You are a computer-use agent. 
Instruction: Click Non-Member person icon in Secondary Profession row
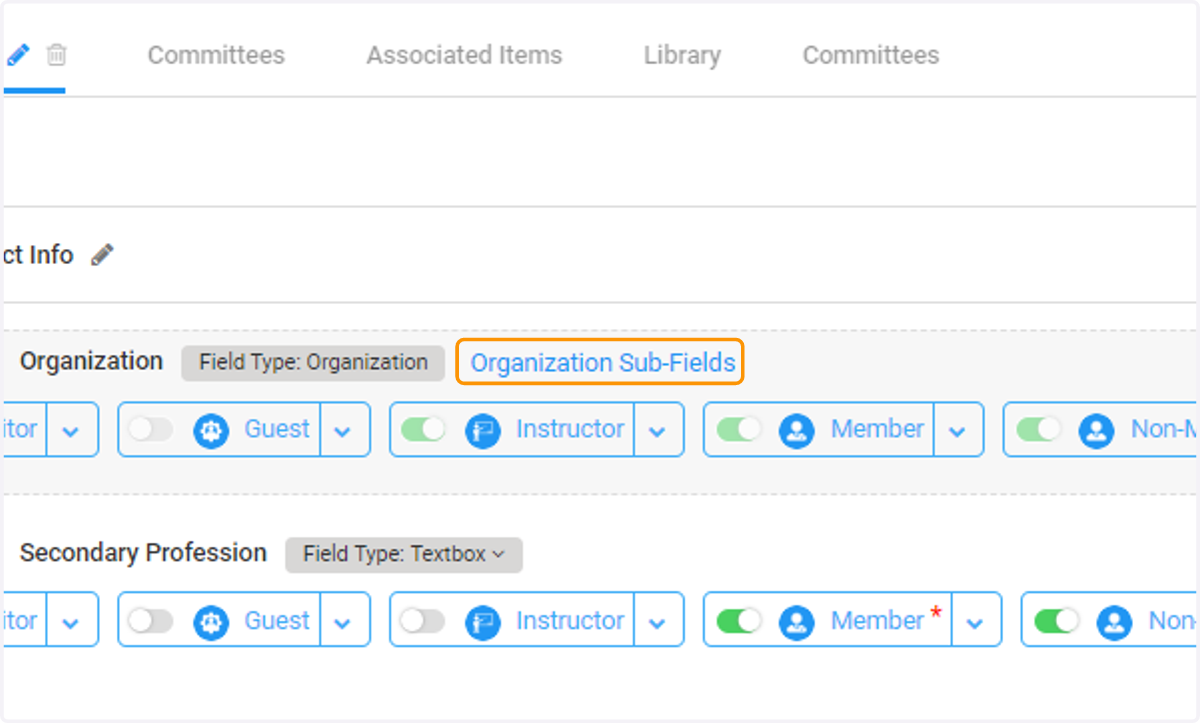[1115, 622]
